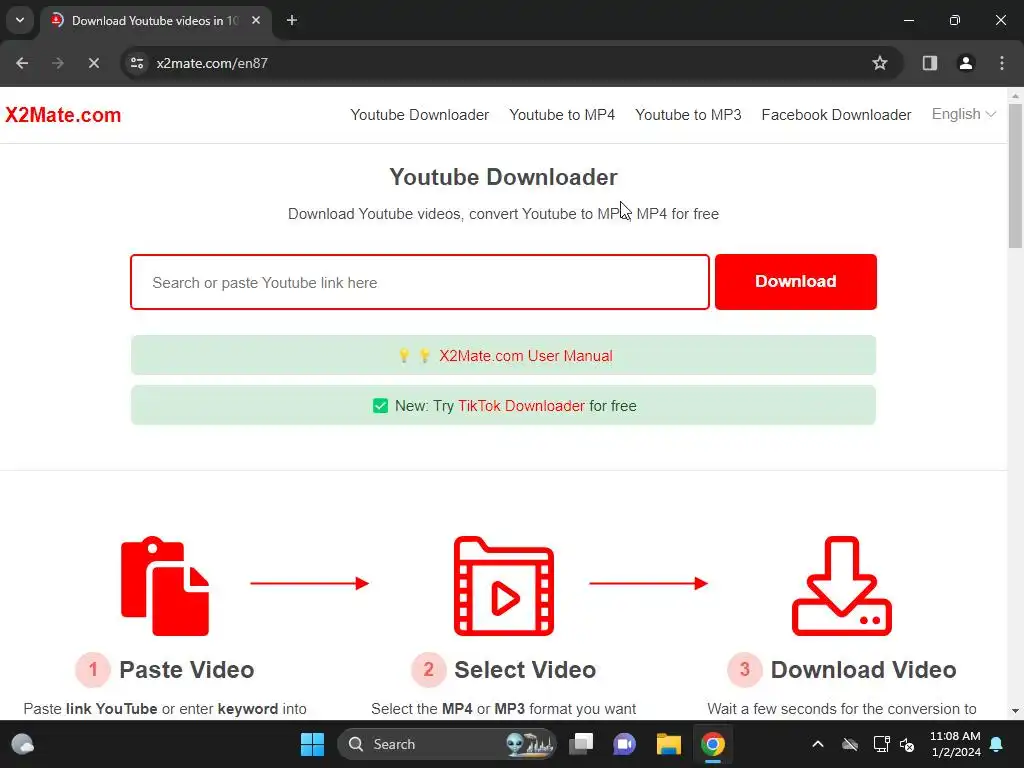1024x768 pixels.
Task: Click the Download Video heading
Action: pos(863,670)
